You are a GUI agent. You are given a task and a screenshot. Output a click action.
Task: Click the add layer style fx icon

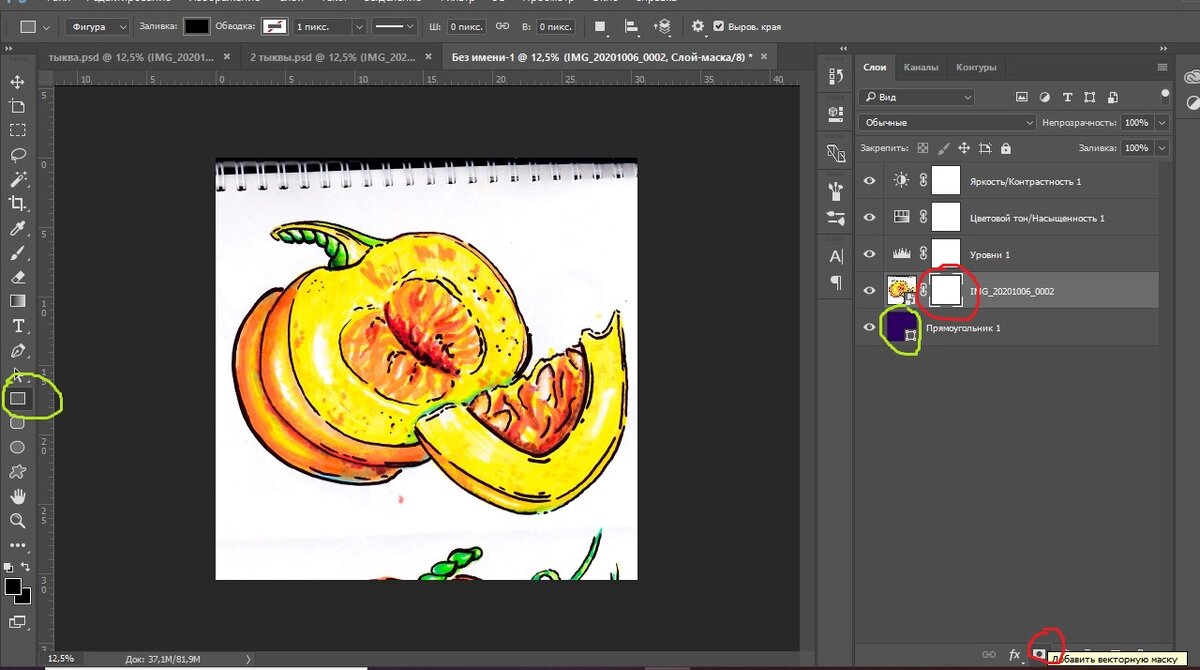click(x=1015, y=655)
